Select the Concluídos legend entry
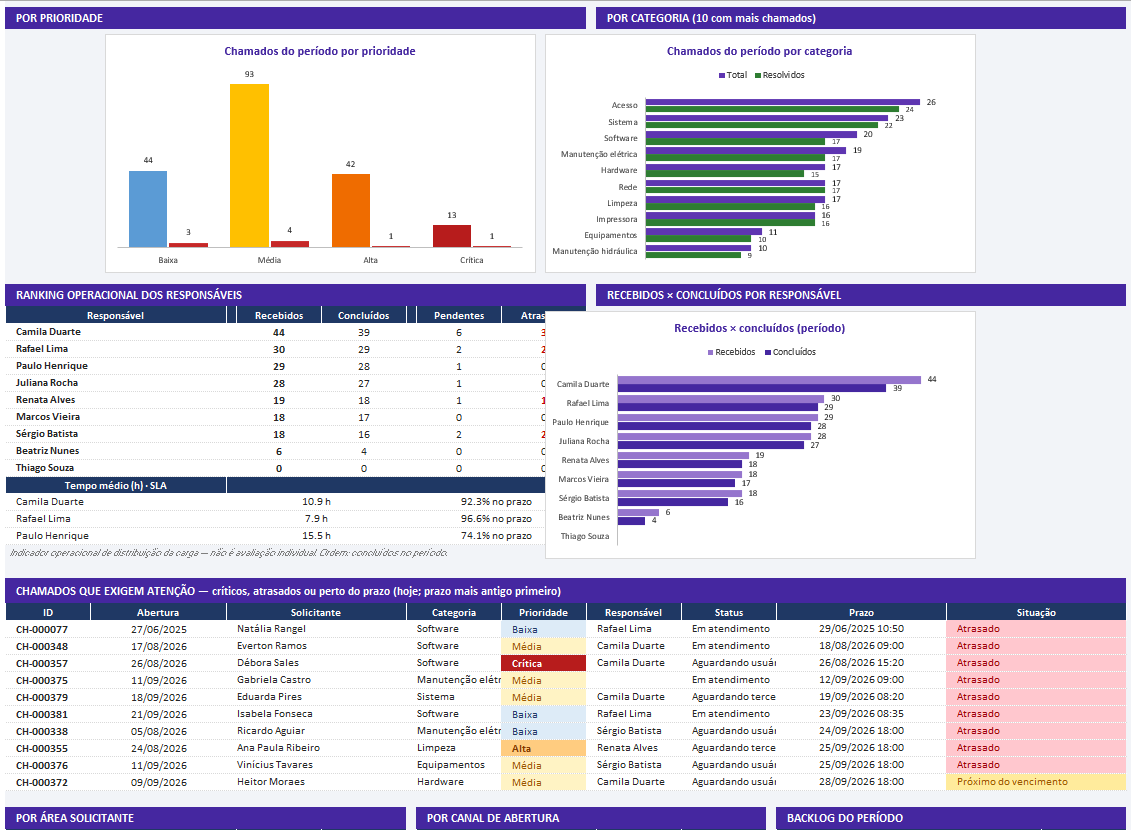The height and width of the screenshot is (830, 1131). click(791, 352)
